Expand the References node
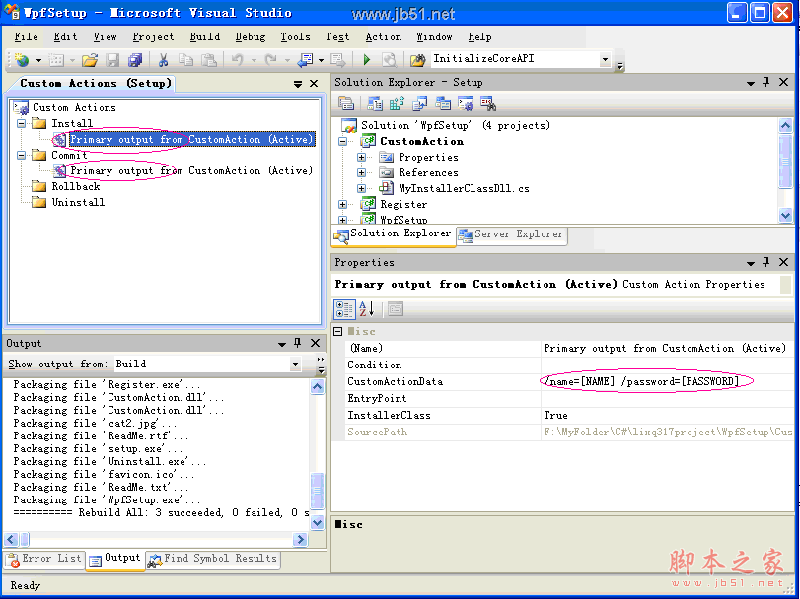The width and height of the screenshot is (800, 599). click(x=361, y=172)
